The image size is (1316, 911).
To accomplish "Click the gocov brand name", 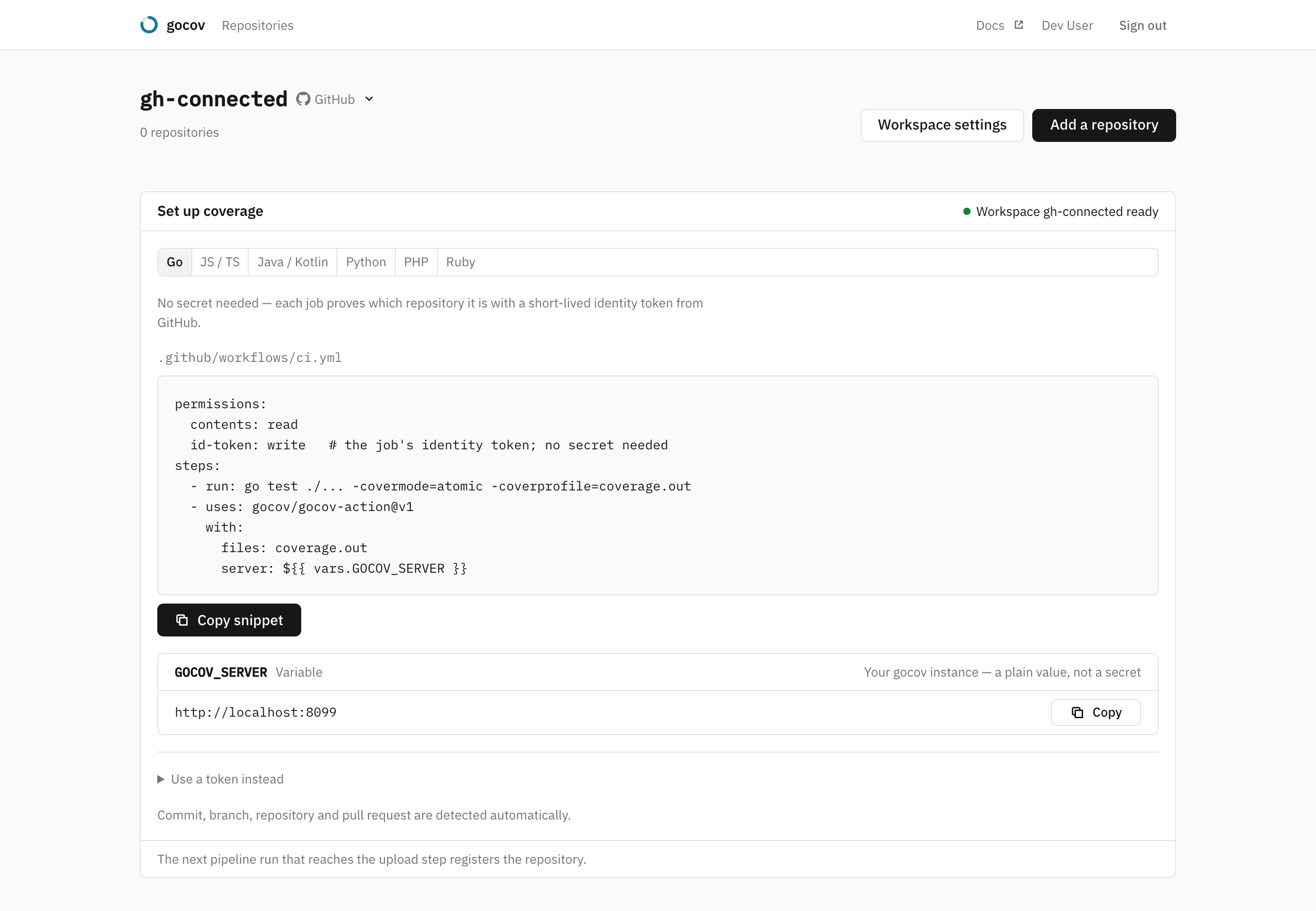I will pos(186,25).
